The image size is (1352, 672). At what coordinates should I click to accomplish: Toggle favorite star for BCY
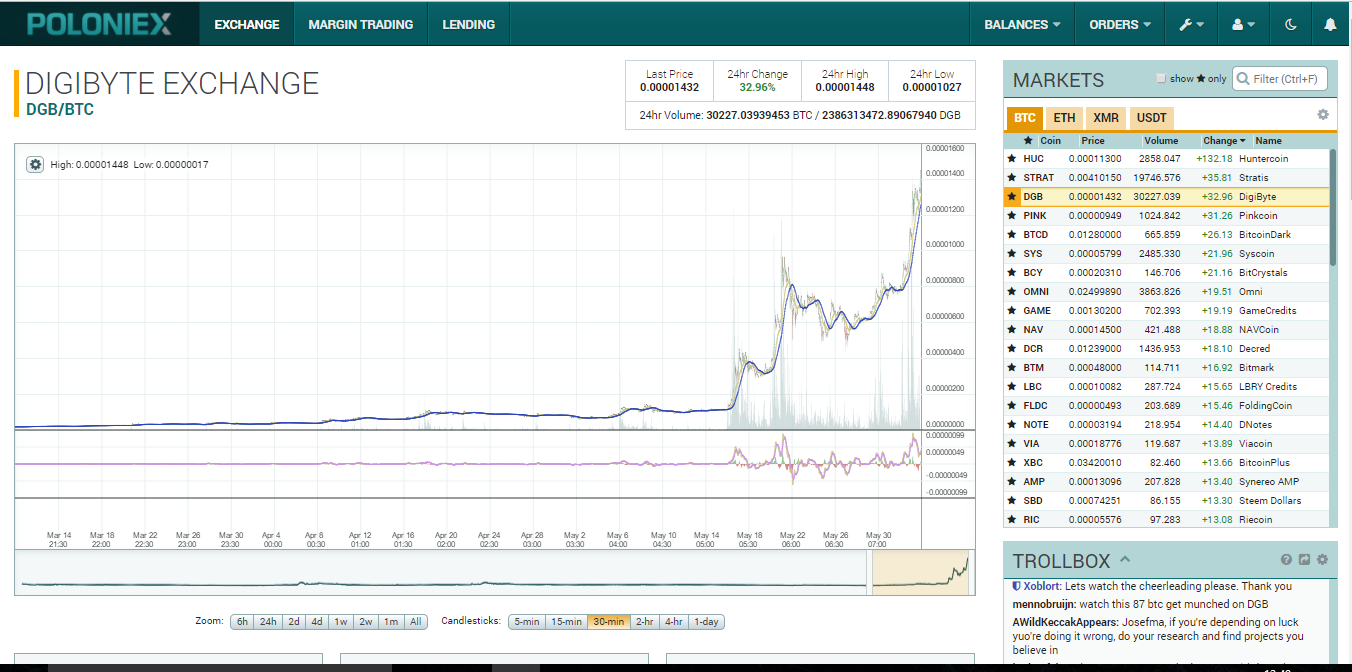[x=1012, y=273]
